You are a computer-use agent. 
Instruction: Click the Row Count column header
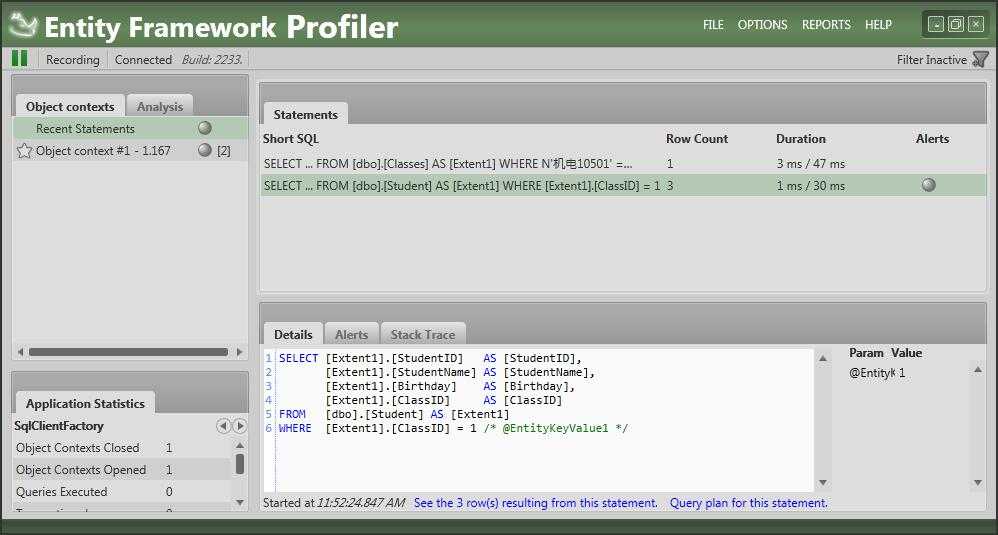pos(697,139)
